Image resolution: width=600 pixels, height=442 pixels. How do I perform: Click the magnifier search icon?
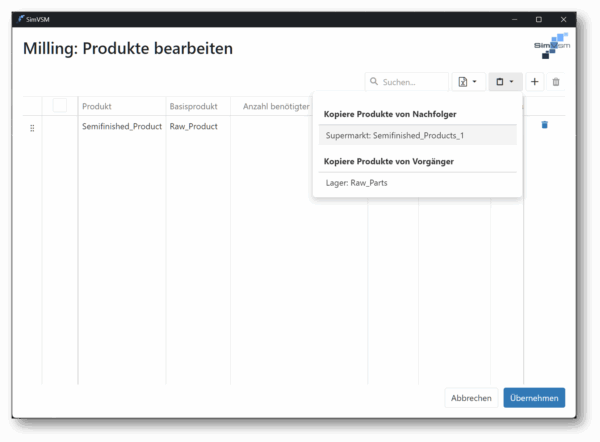pyautogui.click(x=374, y=82)
